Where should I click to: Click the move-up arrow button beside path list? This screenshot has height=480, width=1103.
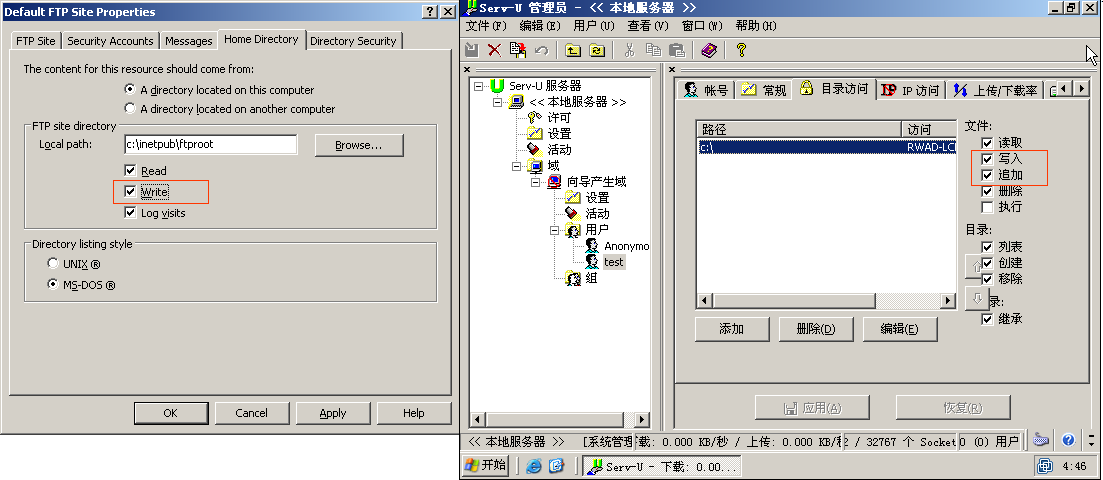tap(975, 265)
